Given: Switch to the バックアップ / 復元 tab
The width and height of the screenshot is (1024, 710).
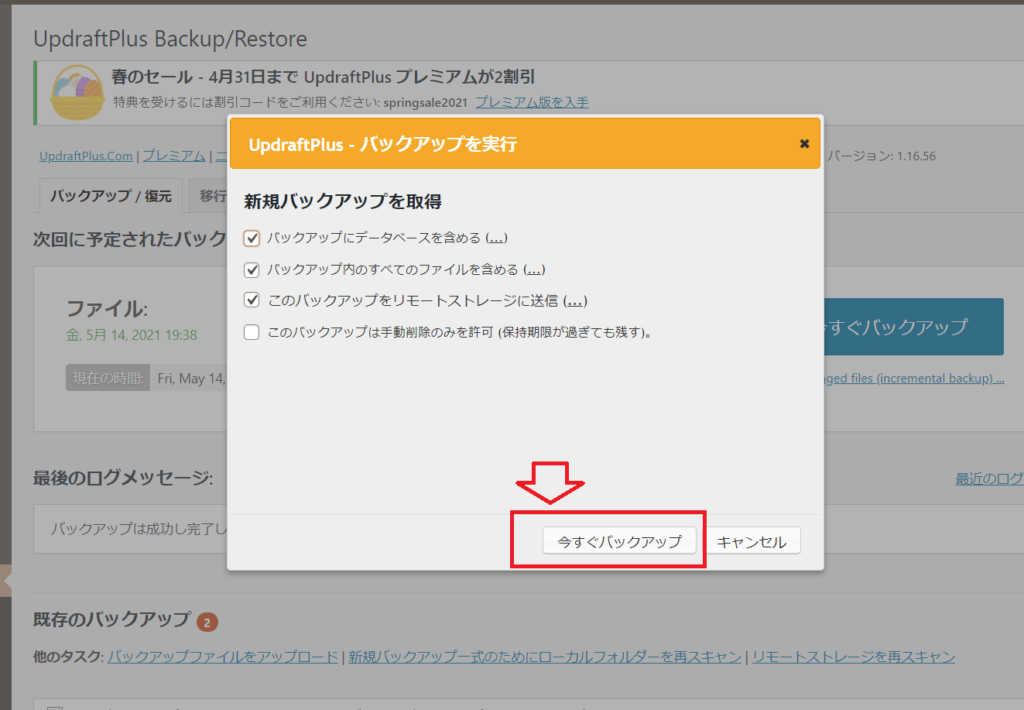Looking at the screenshot, I should coord(110,196).
